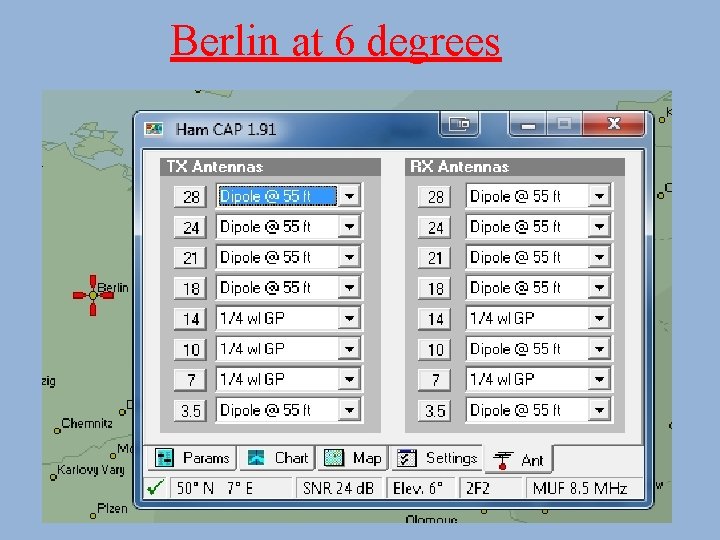The height and width of the screenshot is (540, 720).
Task: Click the TX 3.5 band button
Action: (191, 411)
